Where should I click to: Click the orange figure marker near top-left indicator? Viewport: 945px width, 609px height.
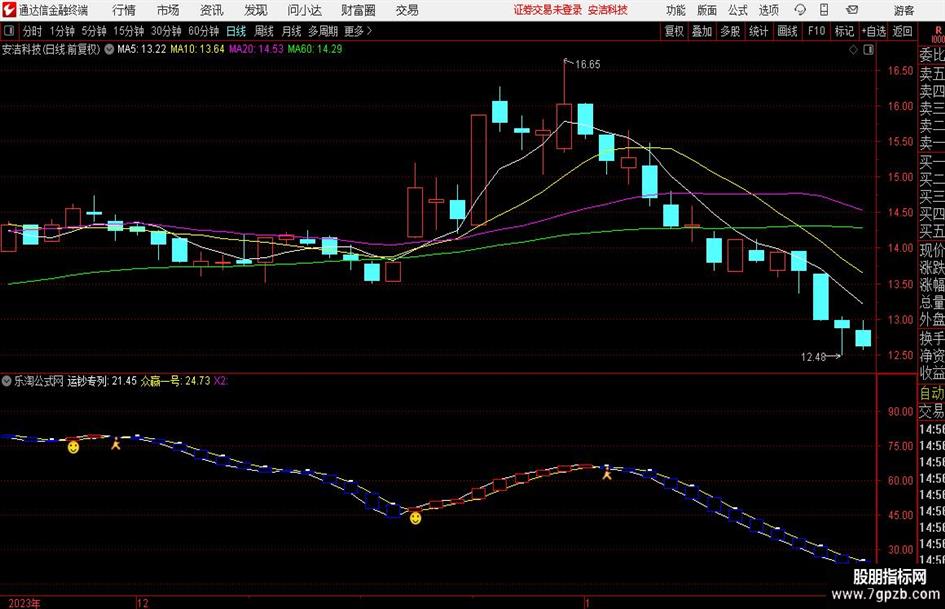tap(116, 444)
